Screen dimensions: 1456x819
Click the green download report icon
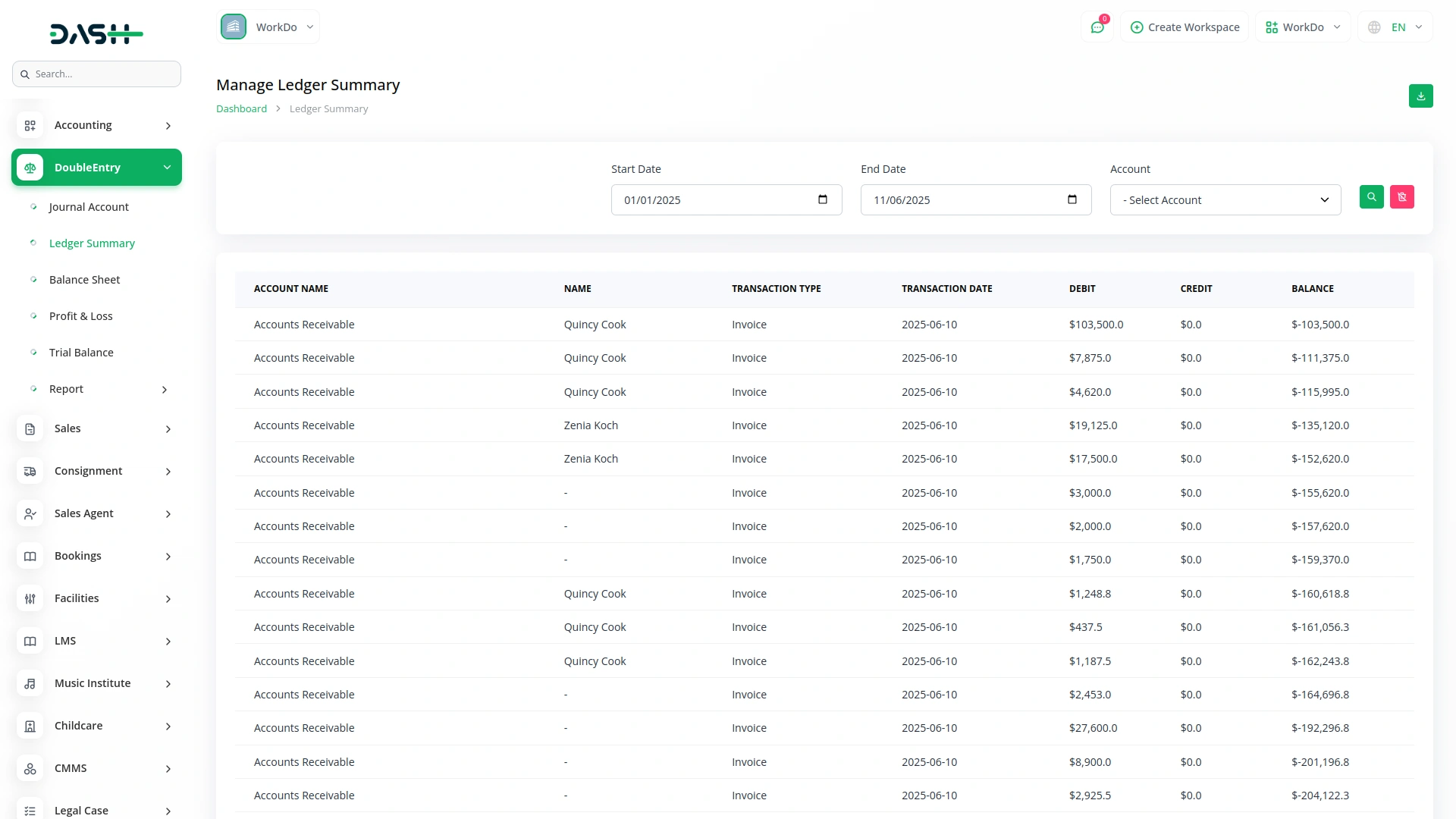pos(1420,96)
